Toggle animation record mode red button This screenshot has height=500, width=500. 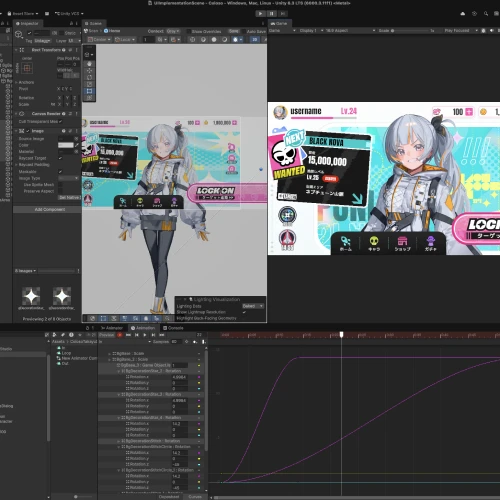pos(120,335)
